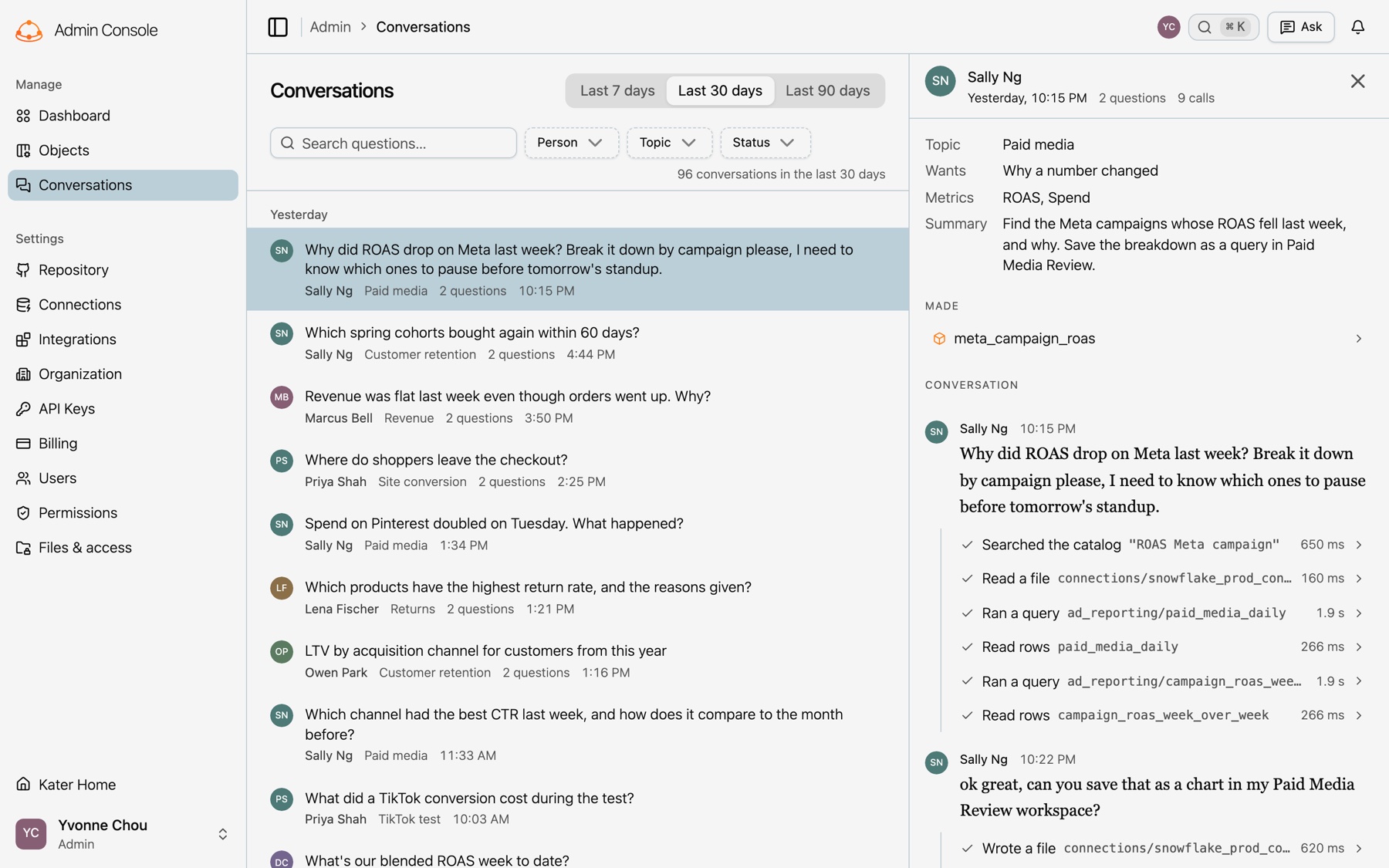Click the Files & access folder icon
The height and width of the screenshot is (868, 1389).
23,548
